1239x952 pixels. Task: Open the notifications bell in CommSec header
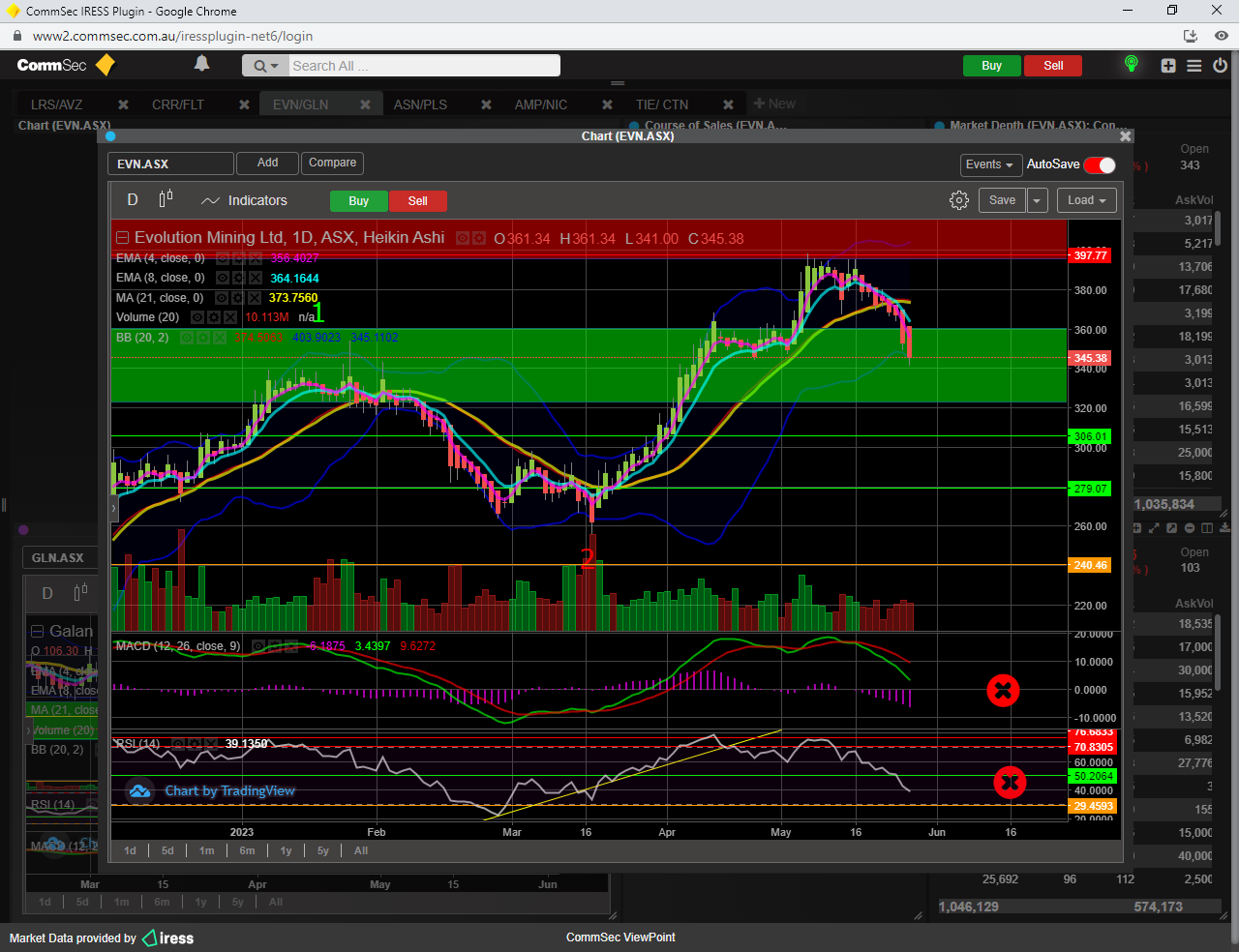coord(201,64)
